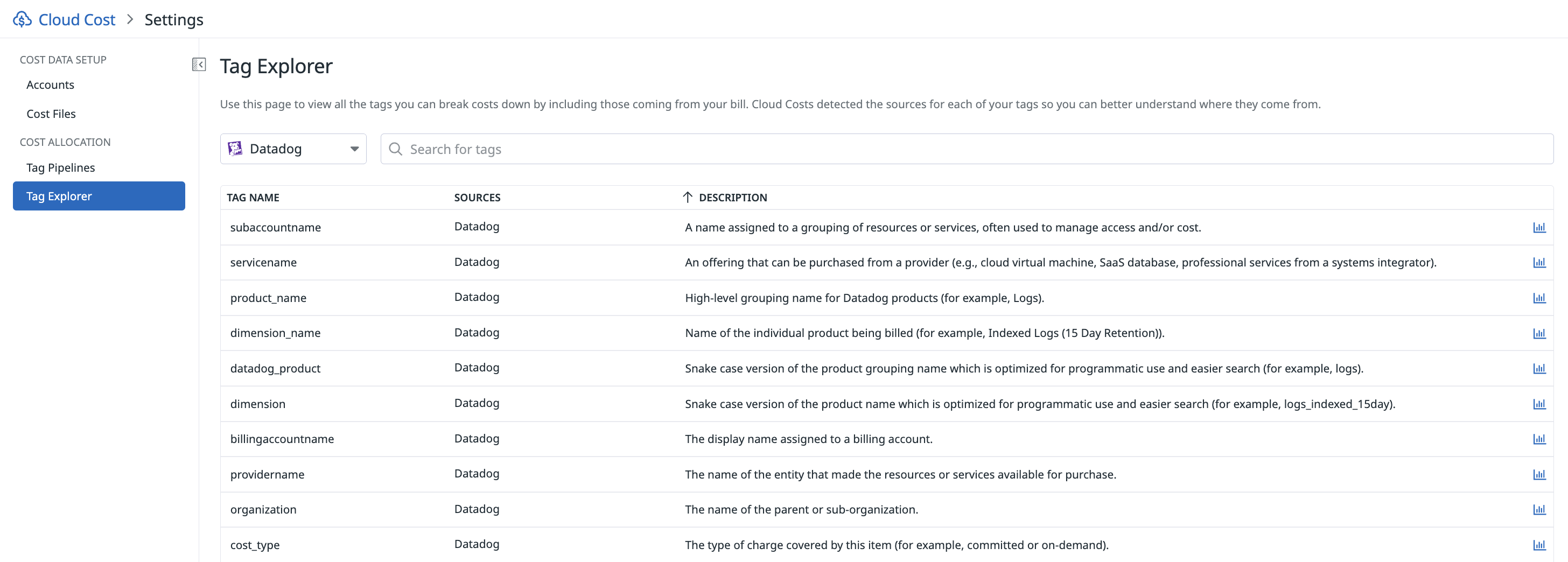Open the Datadog source selector dropdown
The height and width of the screenshot is (562, 1568).
point(354,149)
